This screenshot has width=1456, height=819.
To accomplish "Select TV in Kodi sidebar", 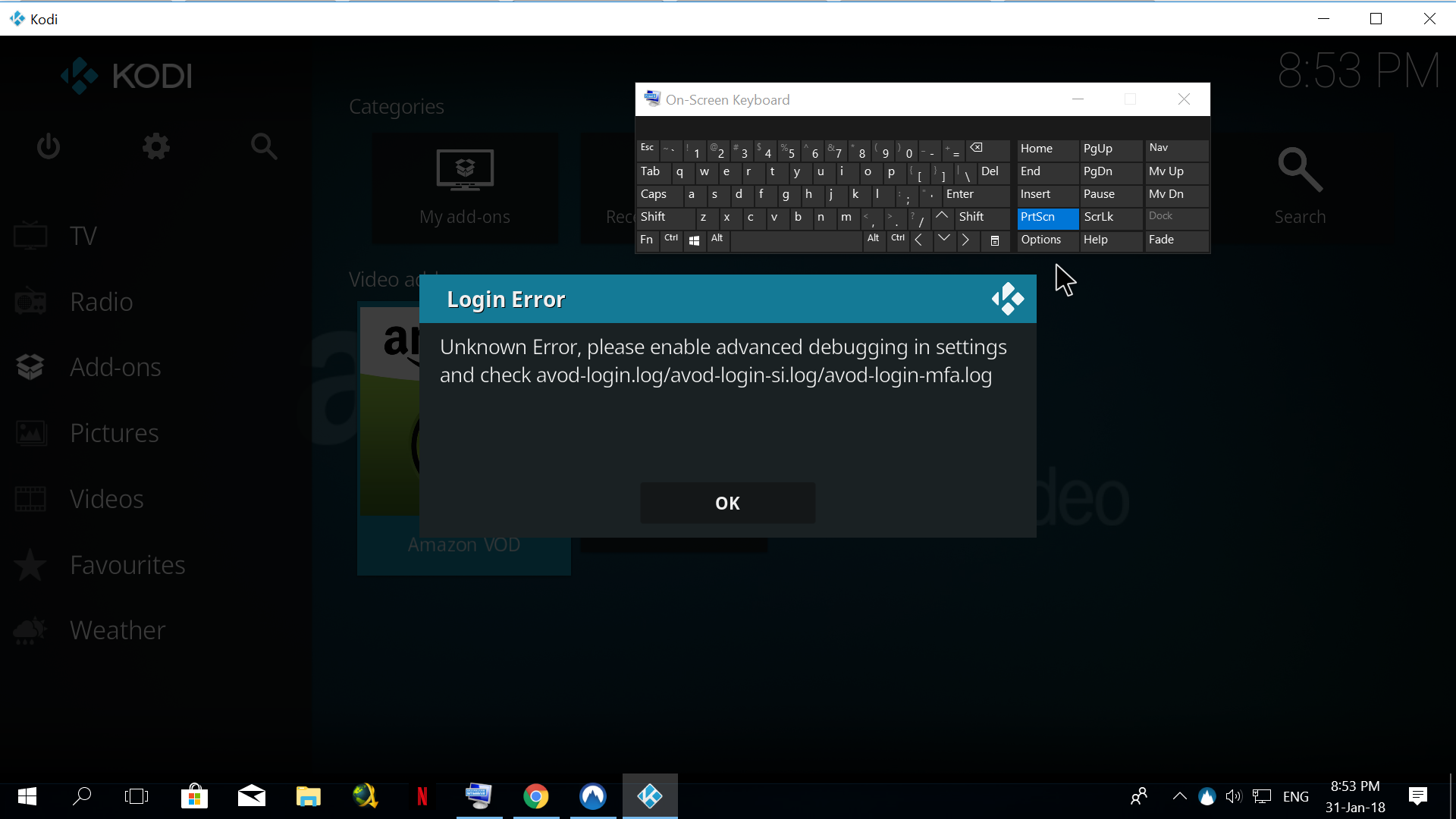I will [x=83, y=236].
